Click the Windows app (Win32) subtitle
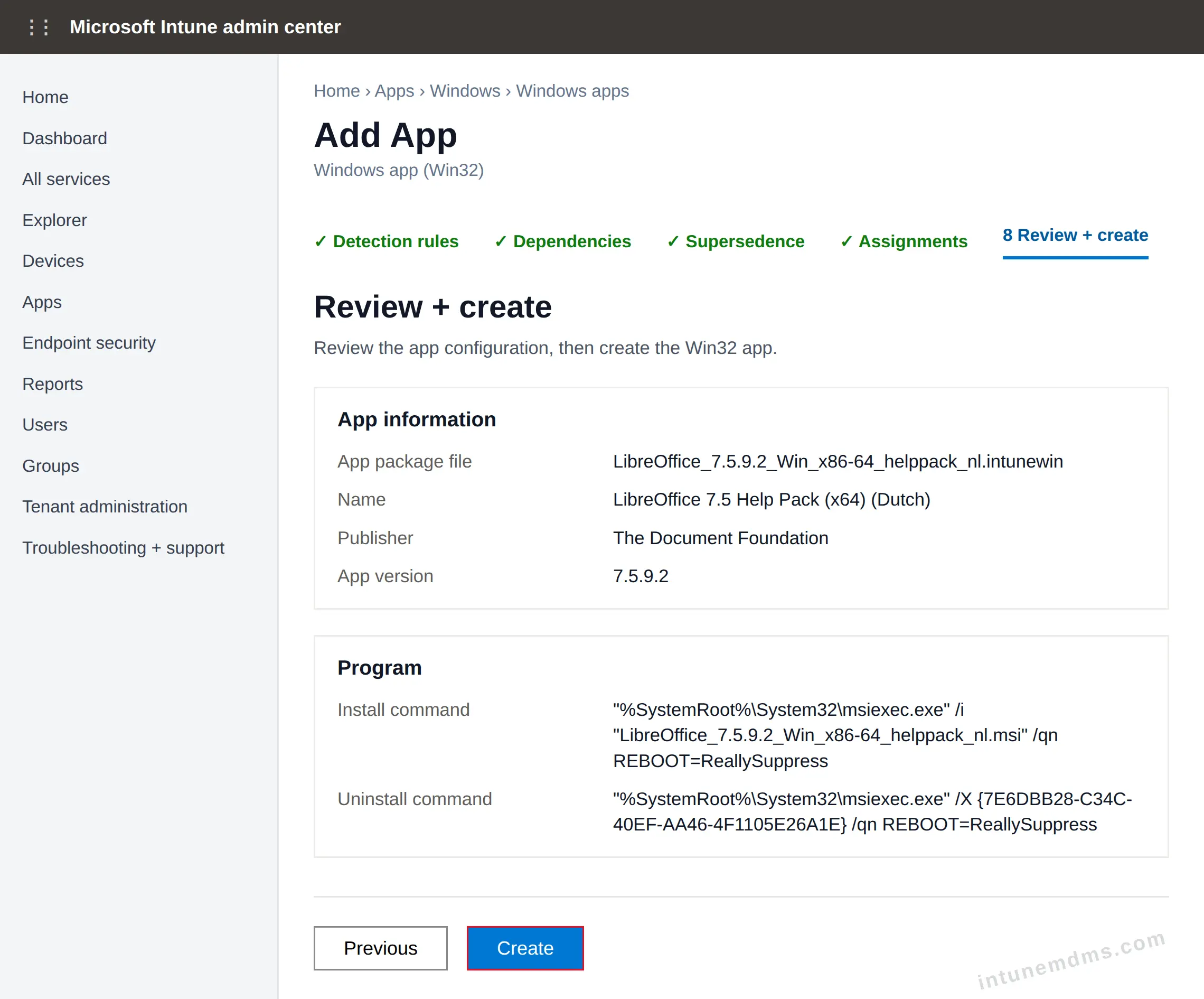 (x=399, y=170)
